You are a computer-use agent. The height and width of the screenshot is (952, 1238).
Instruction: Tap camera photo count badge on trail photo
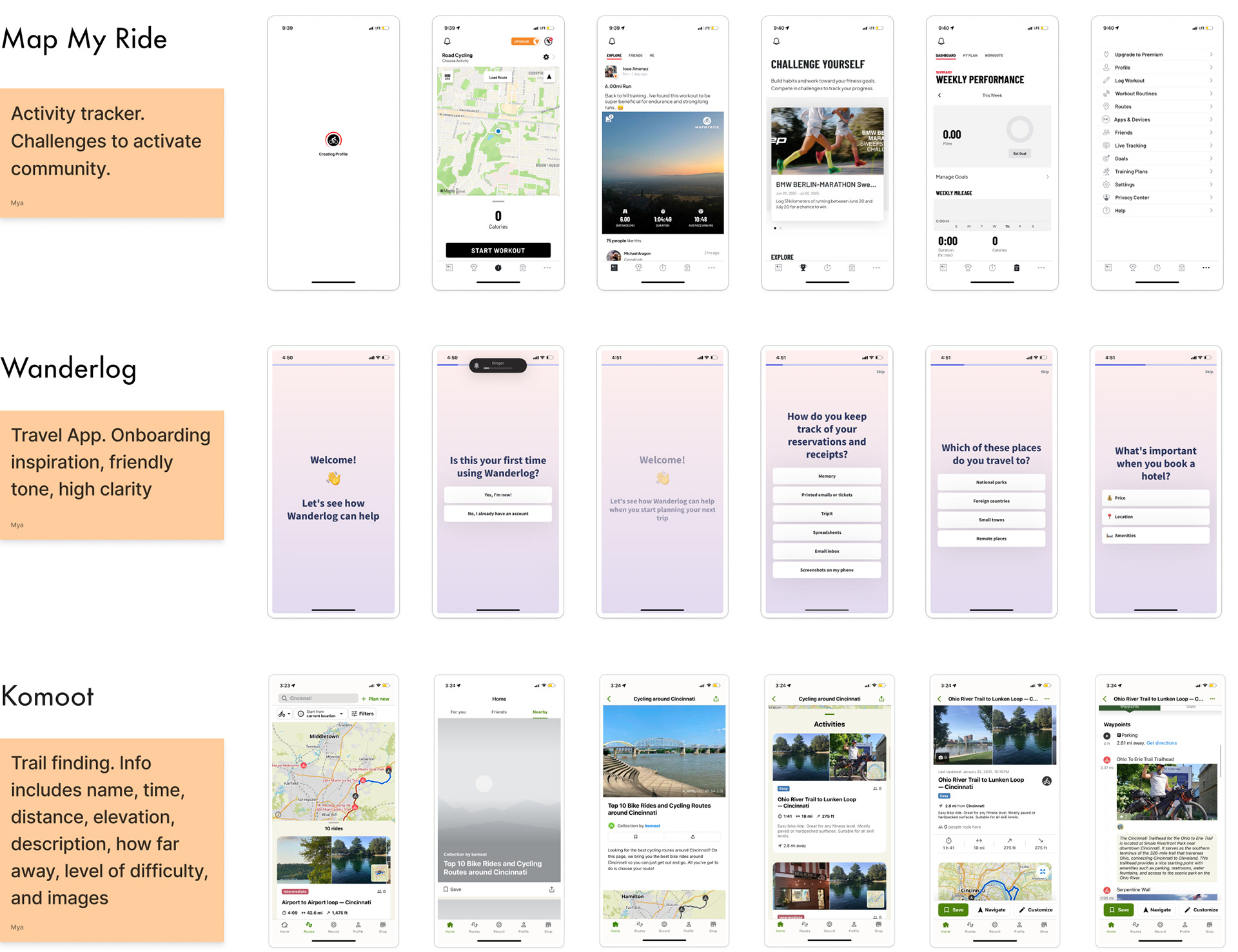tap(943, 757)
